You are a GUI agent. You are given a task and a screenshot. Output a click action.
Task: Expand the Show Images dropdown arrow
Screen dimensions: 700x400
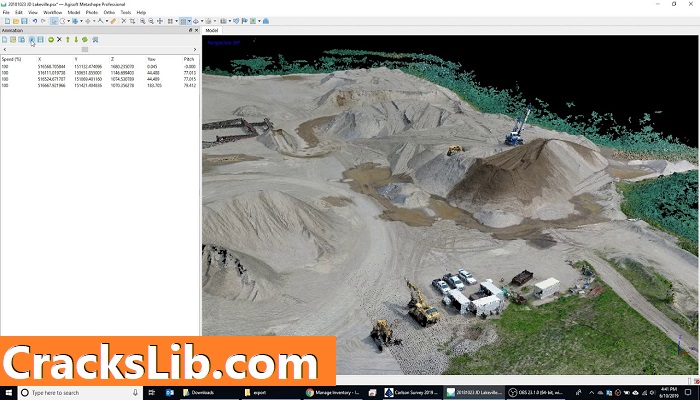259,21
